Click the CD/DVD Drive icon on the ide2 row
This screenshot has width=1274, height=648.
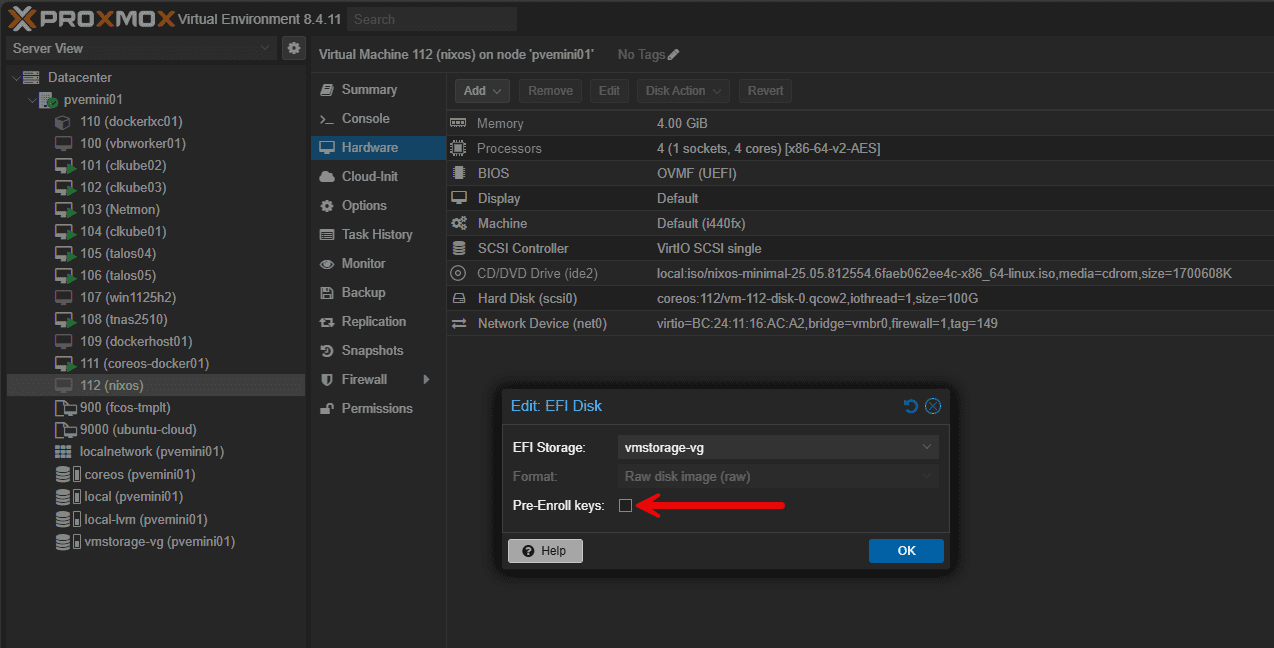click(x=460, y=273)
